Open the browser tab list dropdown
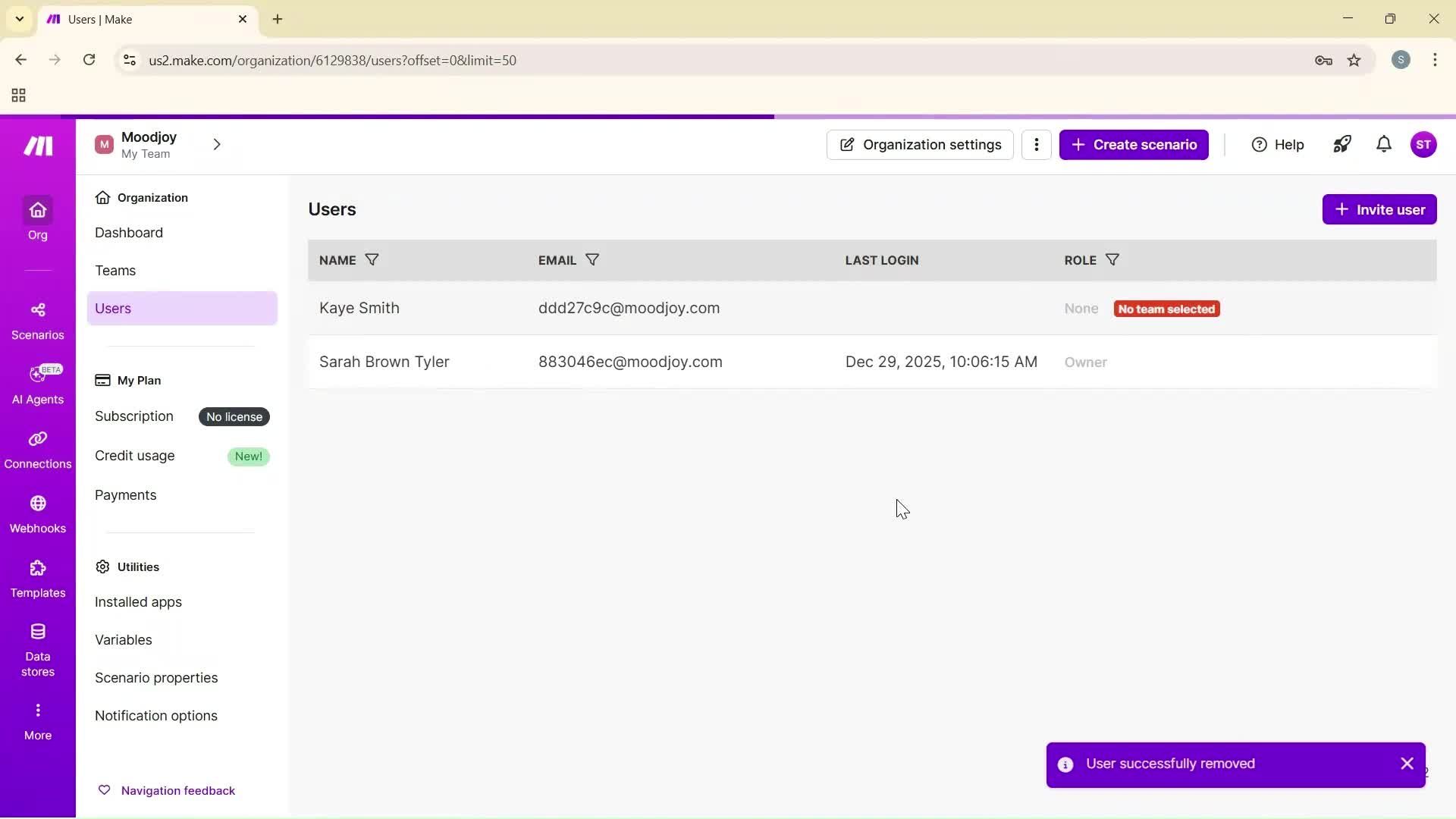Viewport: 1456px width, 819px height. tap(19, 19)
